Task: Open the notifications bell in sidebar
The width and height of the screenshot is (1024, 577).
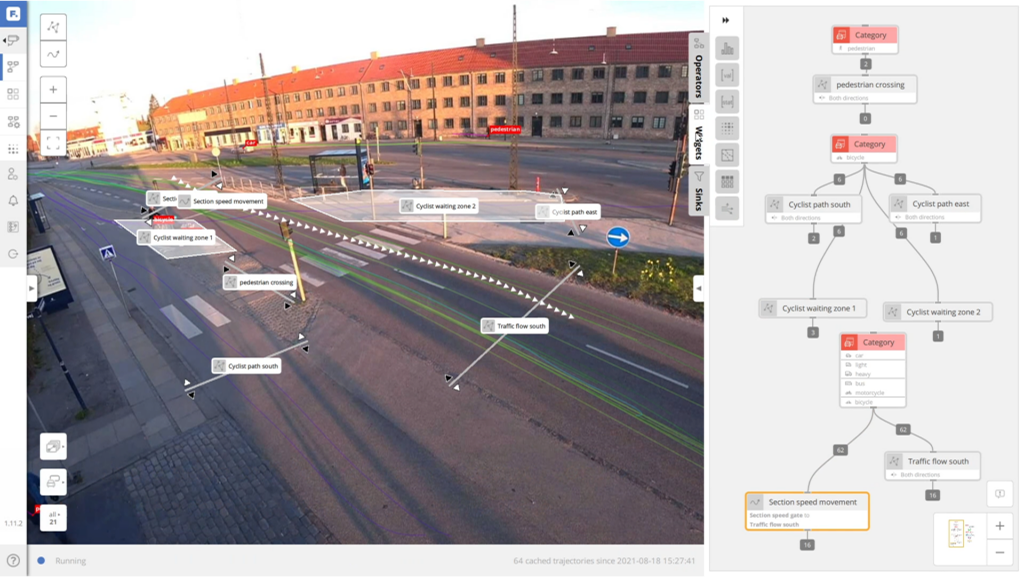Action: point(13,201)
